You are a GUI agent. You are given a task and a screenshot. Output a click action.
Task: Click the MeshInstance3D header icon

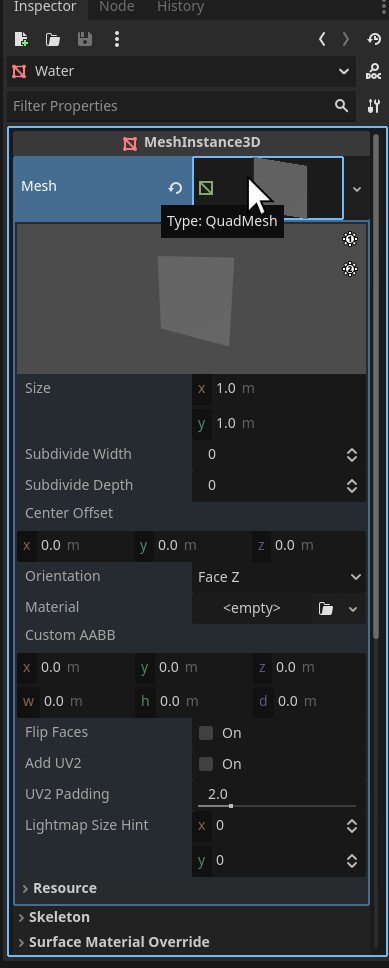[130, 143]
